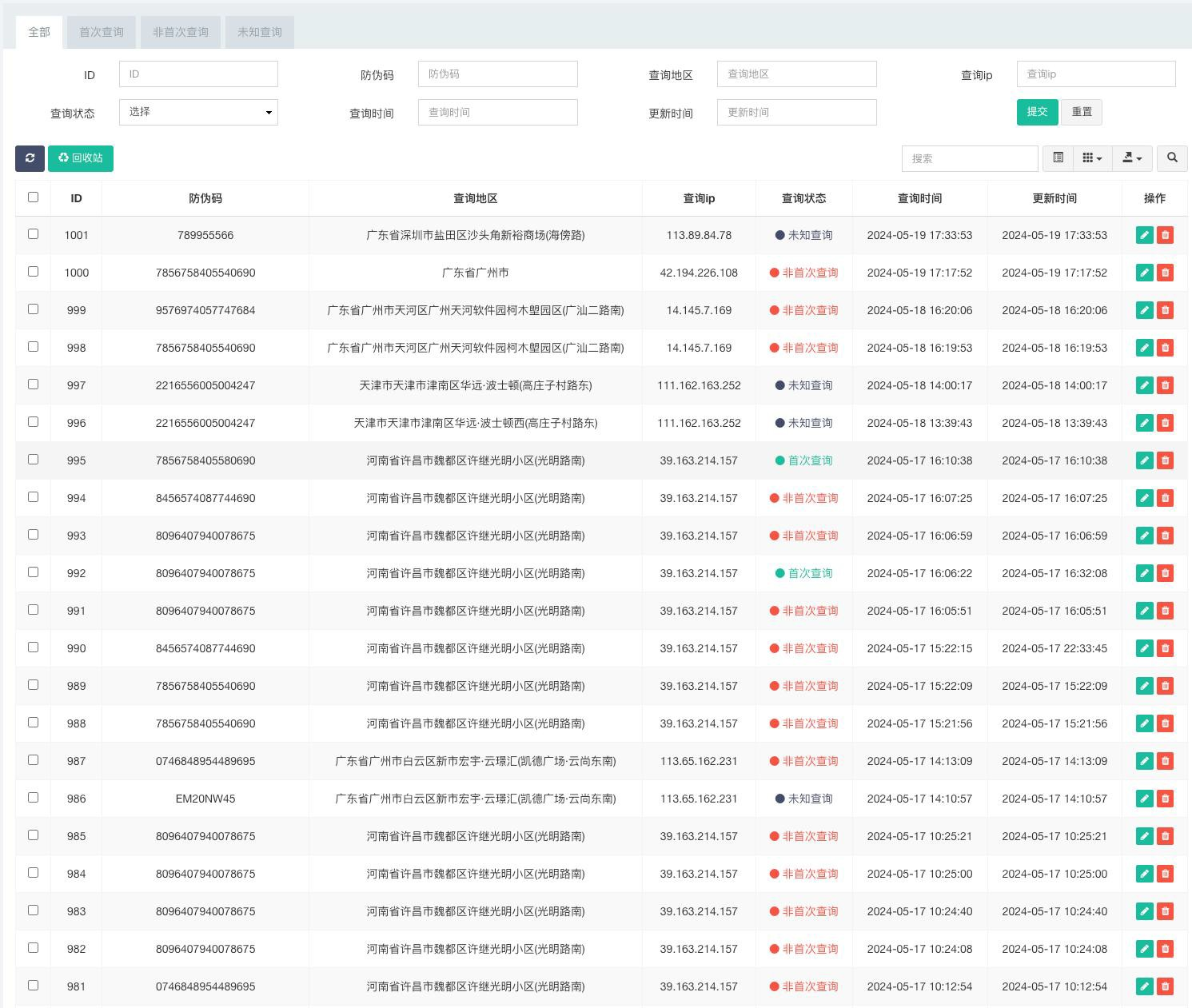Edit the record with ID 998

point(1144,348)
